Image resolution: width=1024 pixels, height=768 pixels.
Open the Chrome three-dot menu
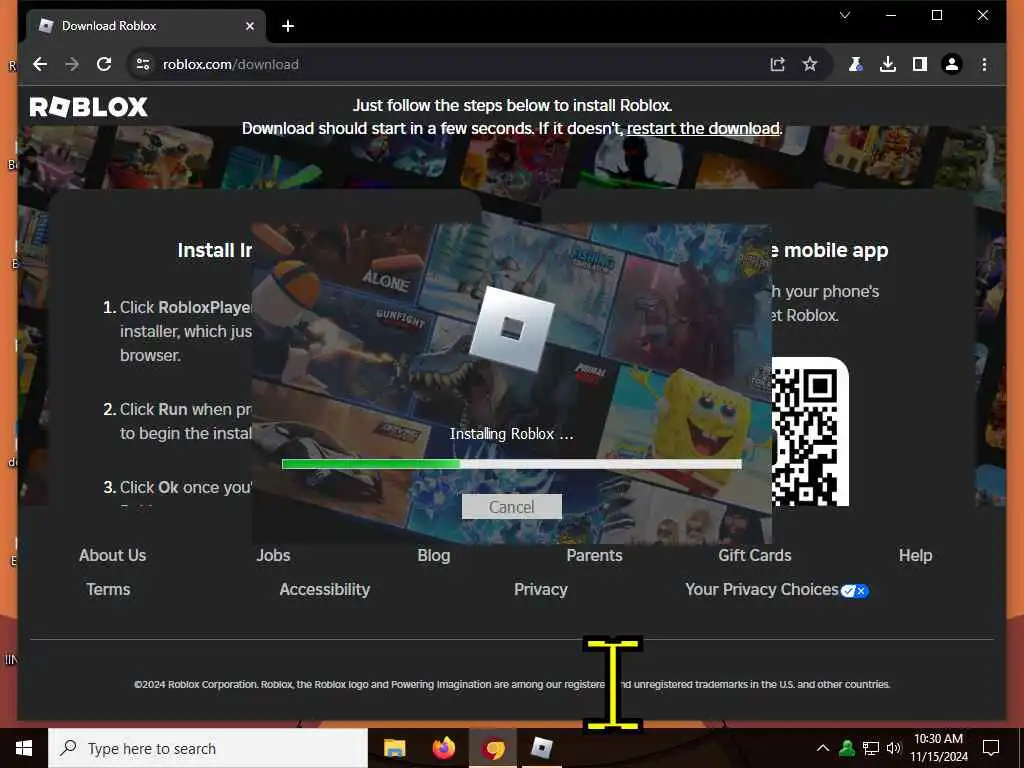pos(984,64)
